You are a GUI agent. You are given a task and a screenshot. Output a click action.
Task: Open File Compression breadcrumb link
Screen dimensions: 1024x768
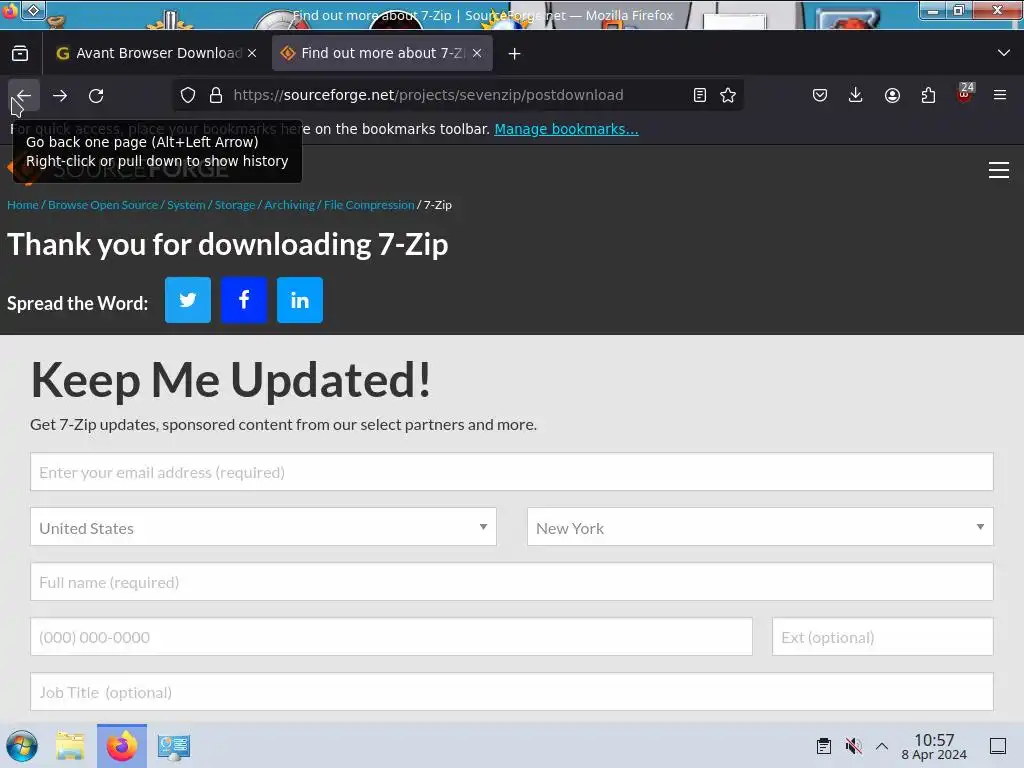click(369, 205)
